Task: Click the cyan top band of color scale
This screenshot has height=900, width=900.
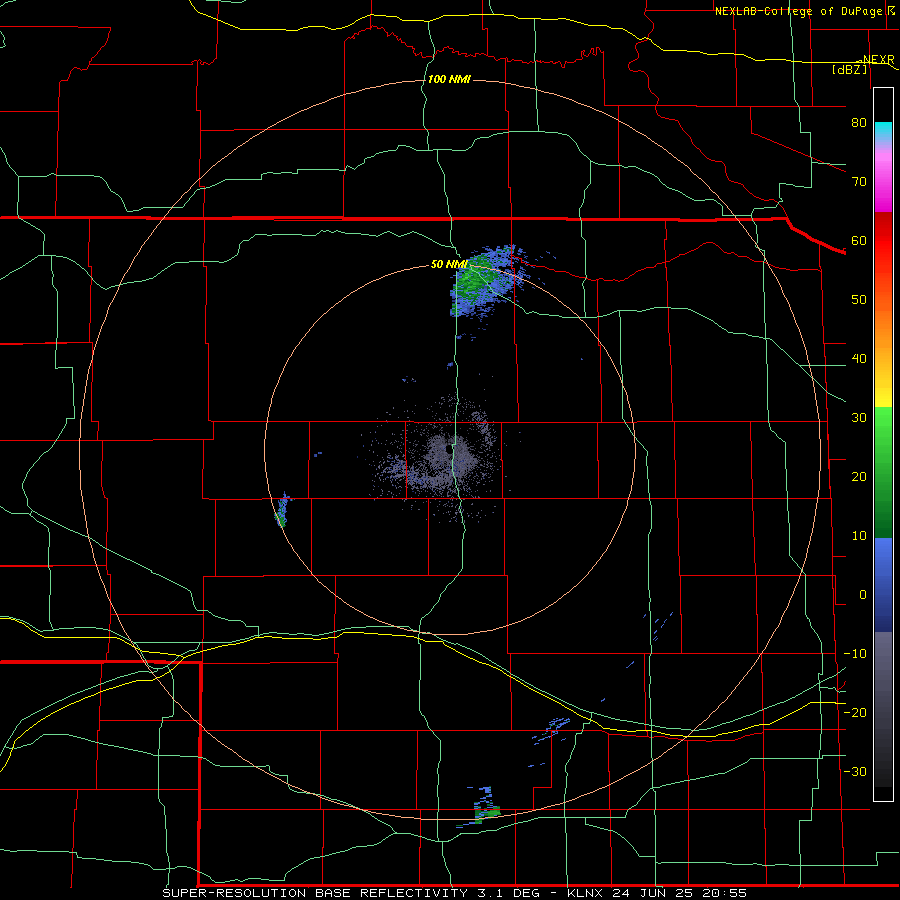Action: (883, 131)
